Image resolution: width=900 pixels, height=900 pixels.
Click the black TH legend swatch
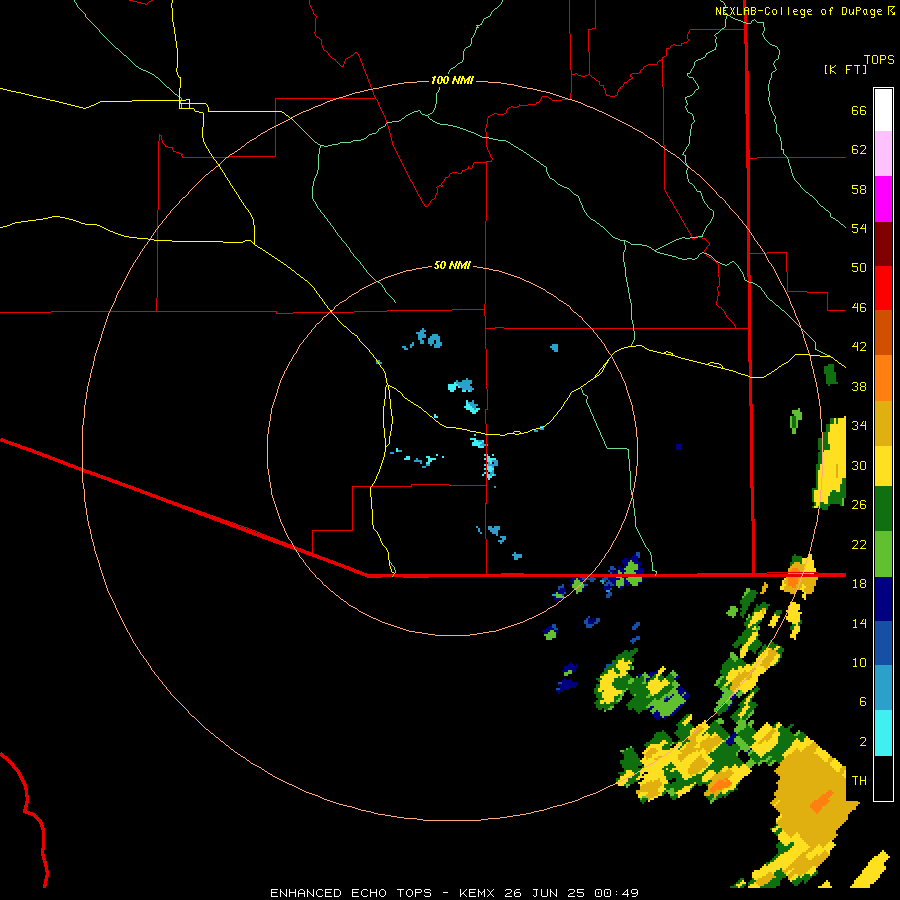tap(883, 778)
